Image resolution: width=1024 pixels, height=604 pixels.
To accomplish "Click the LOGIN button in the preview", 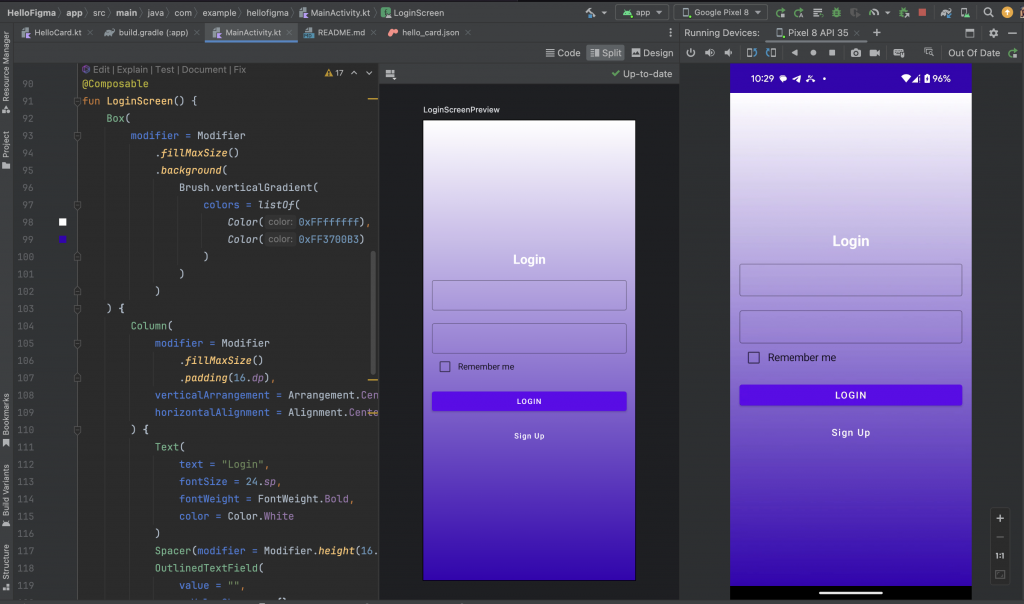I will pyautogui.click(x=529, y=401).
